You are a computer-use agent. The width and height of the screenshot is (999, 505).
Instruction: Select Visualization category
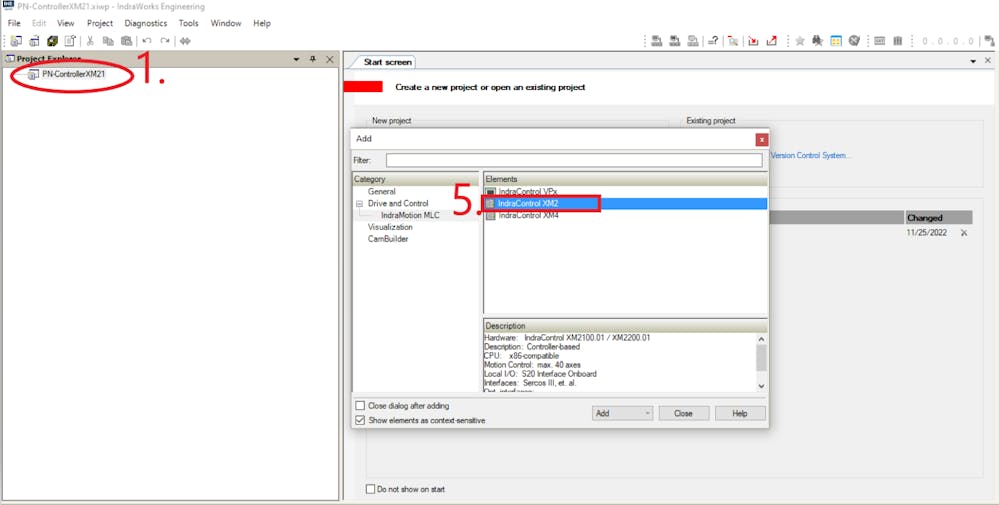click(390, 227)
